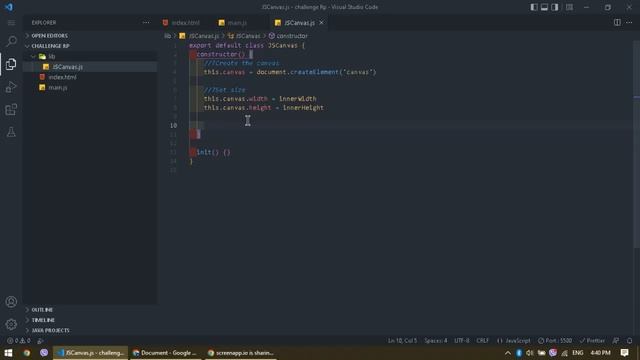
Task: Open notifications bell in status bar
Action: tap(629, 340)
